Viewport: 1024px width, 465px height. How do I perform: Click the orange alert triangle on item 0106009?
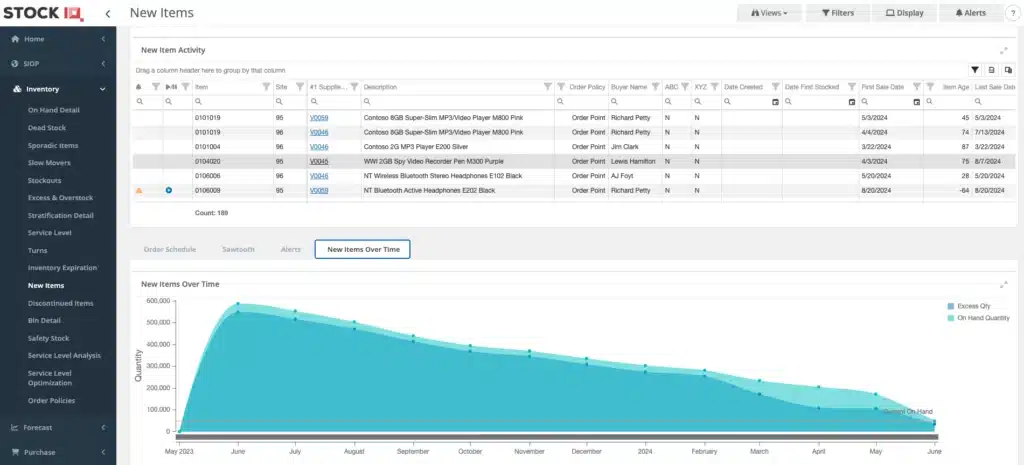point(138,191)
